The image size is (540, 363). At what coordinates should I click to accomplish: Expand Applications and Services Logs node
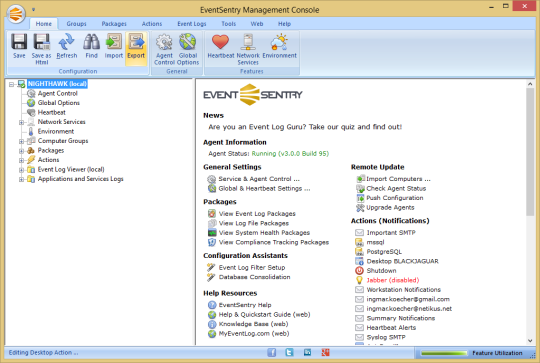tap(21, 179)
